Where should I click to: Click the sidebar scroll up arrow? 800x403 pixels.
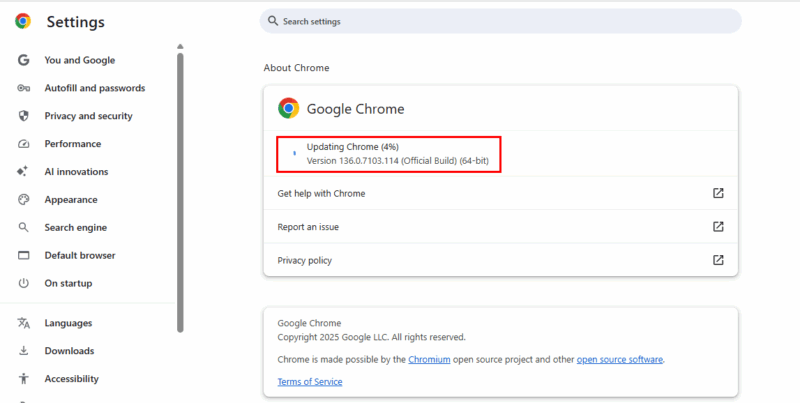click(180, 47)
